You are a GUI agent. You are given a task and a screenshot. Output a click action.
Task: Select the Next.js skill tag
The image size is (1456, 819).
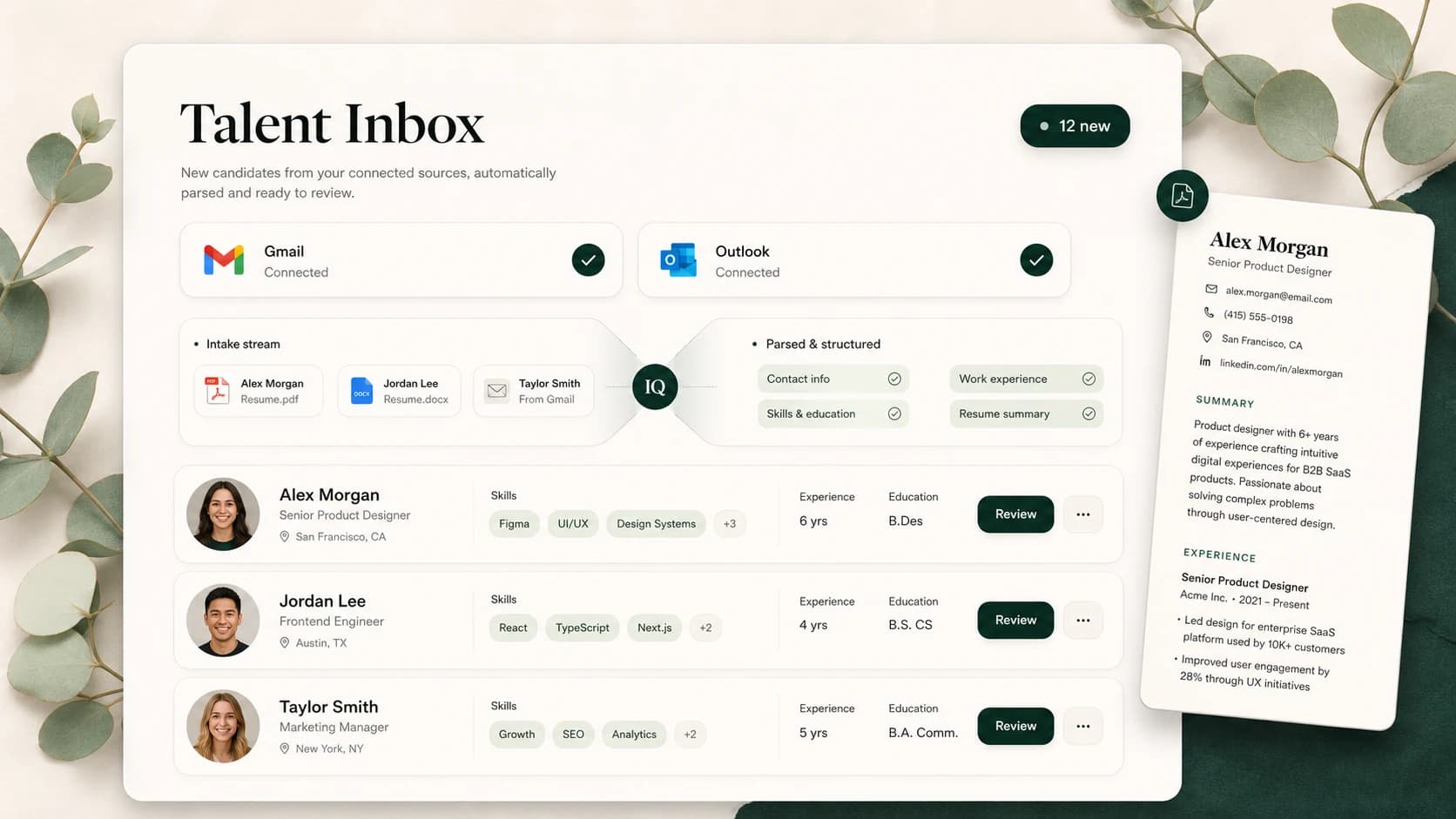coord(654,628)
